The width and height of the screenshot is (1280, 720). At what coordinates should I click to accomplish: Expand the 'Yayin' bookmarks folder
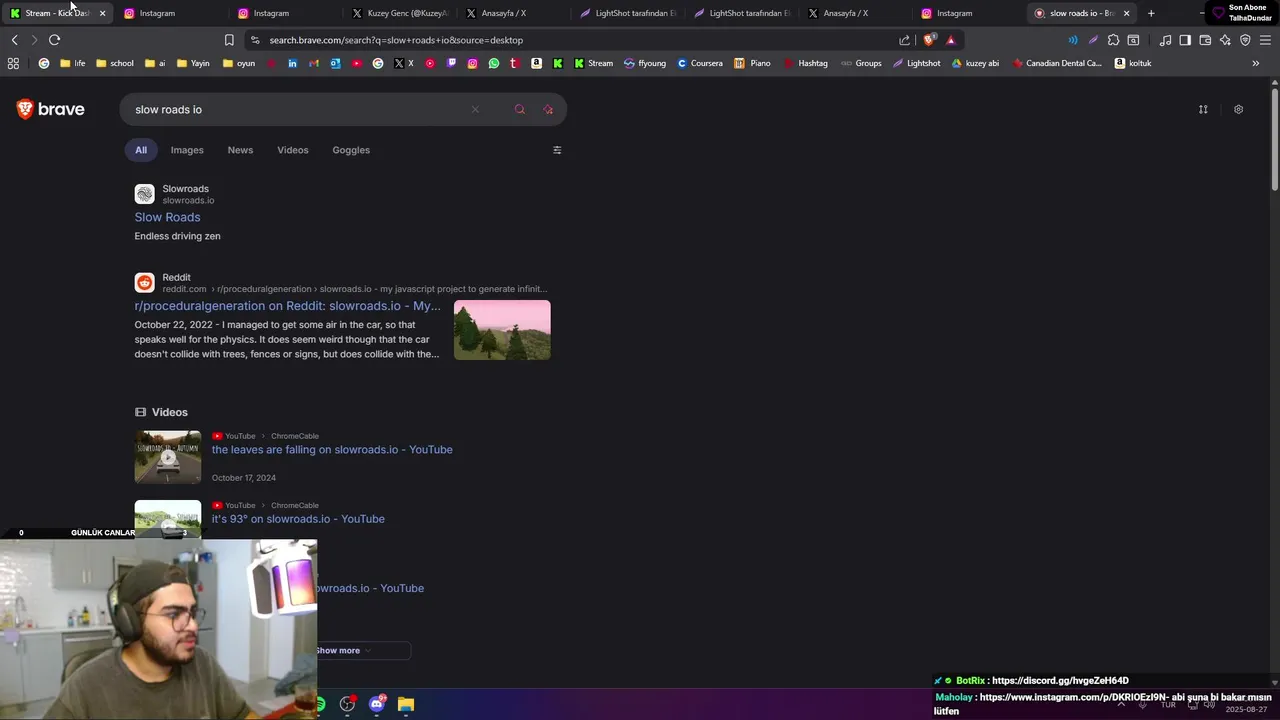coord(193,63)
